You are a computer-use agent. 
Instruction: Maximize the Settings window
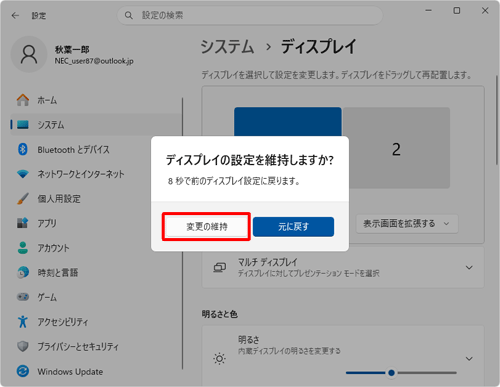(x=457, y=11)
